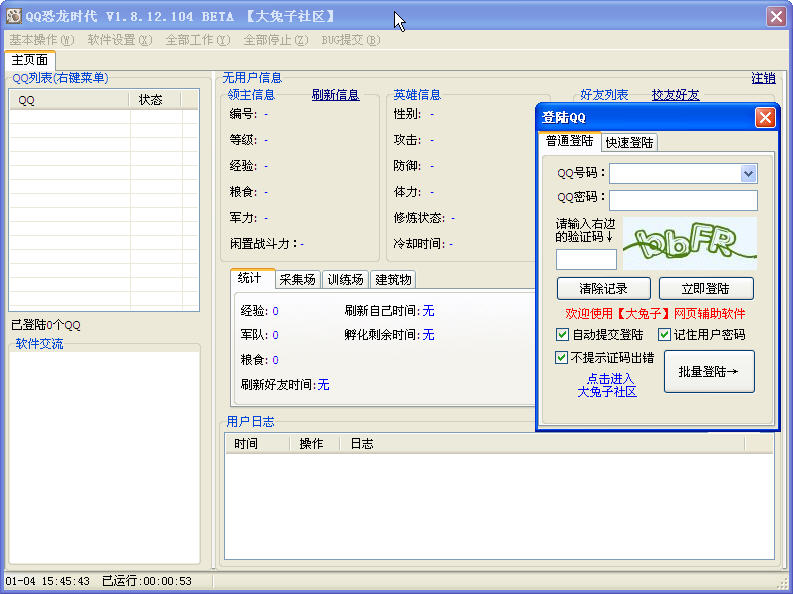Click the 日志 column header in user log

542,444
